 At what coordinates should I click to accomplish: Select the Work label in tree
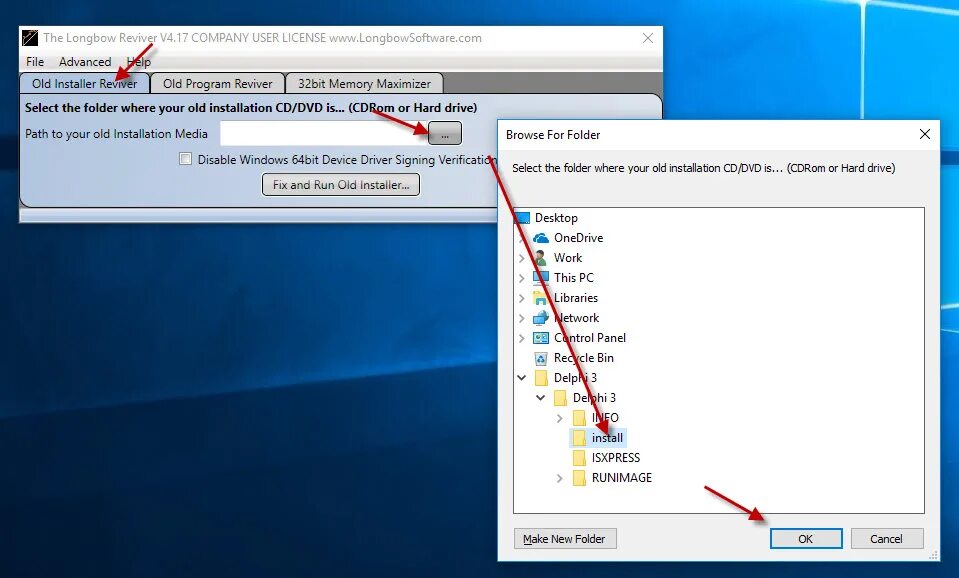(x=568, y=258)
